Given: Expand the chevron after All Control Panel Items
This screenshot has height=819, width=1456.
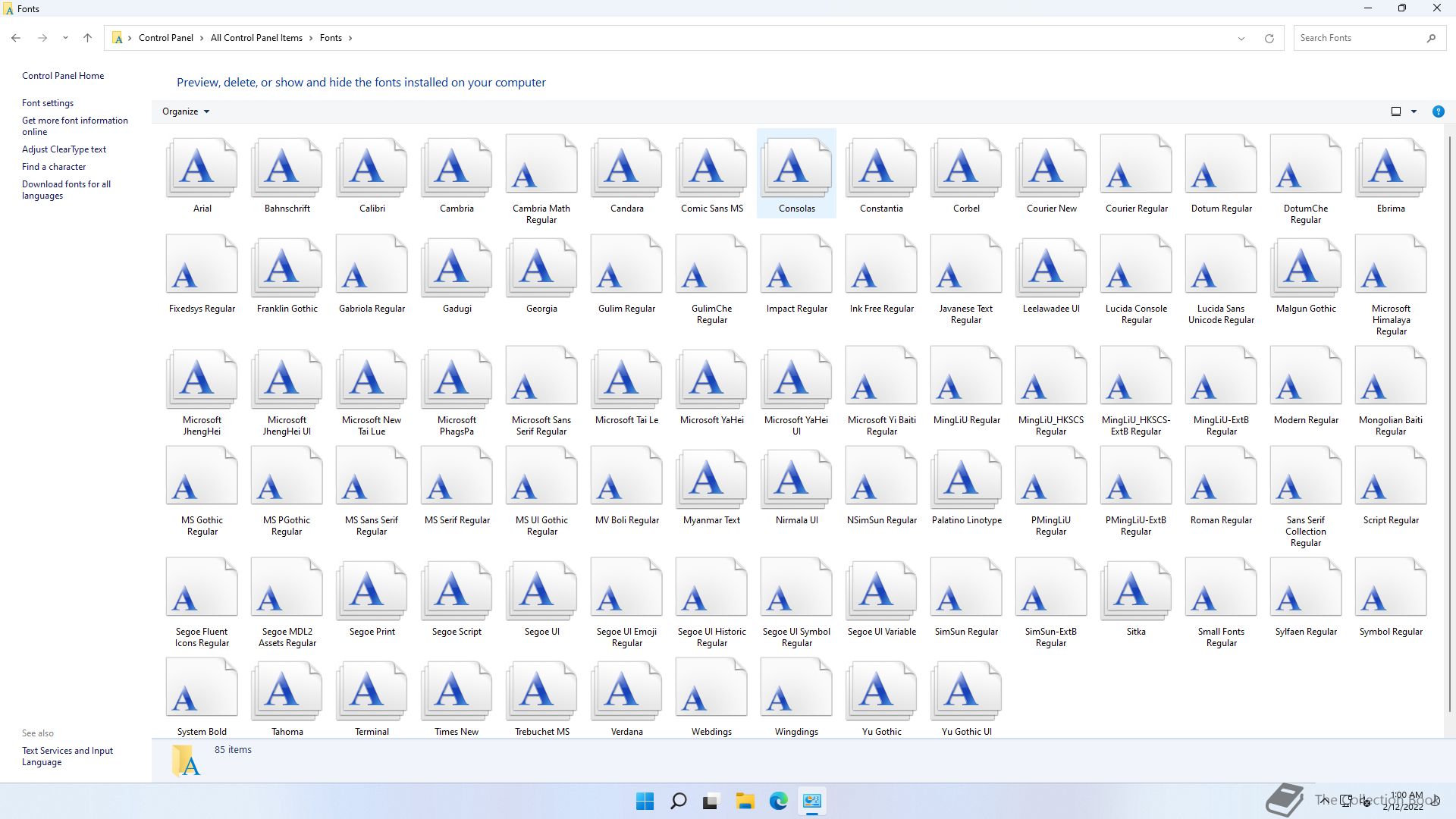Looking at the screenshot, I should 311,38.
